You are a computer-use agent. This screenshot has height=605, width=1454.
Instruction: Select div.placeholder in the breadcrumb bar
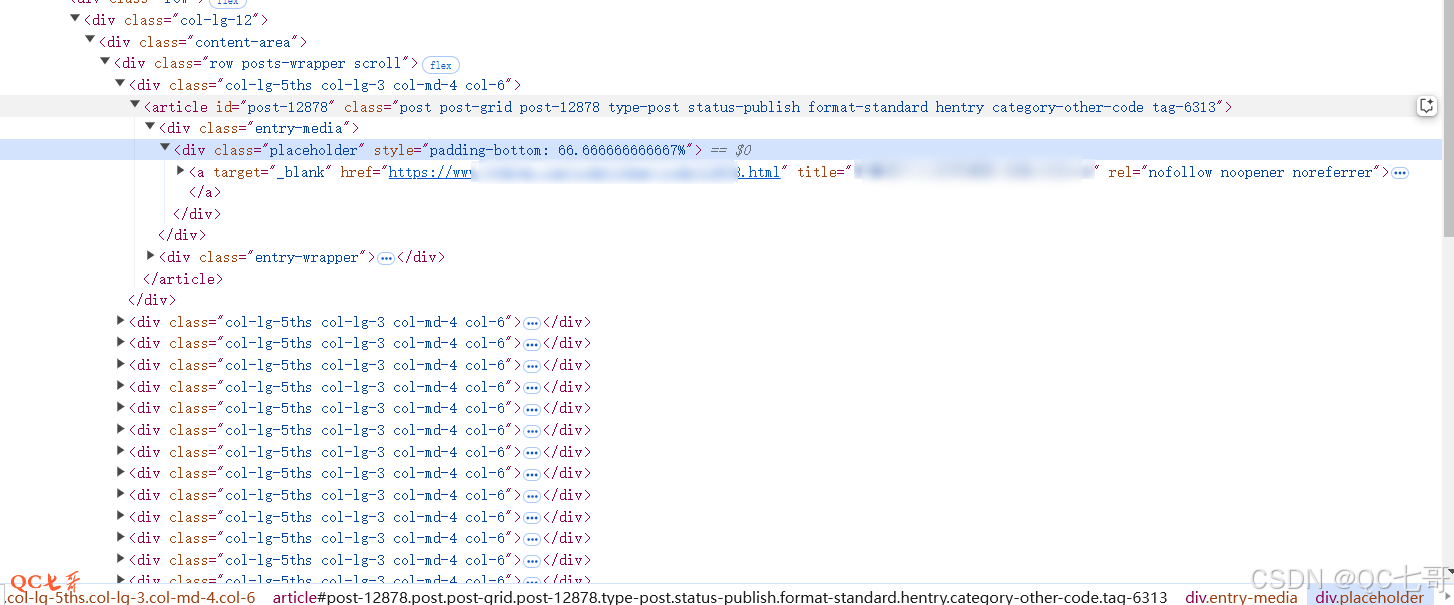pos(1369,597)
